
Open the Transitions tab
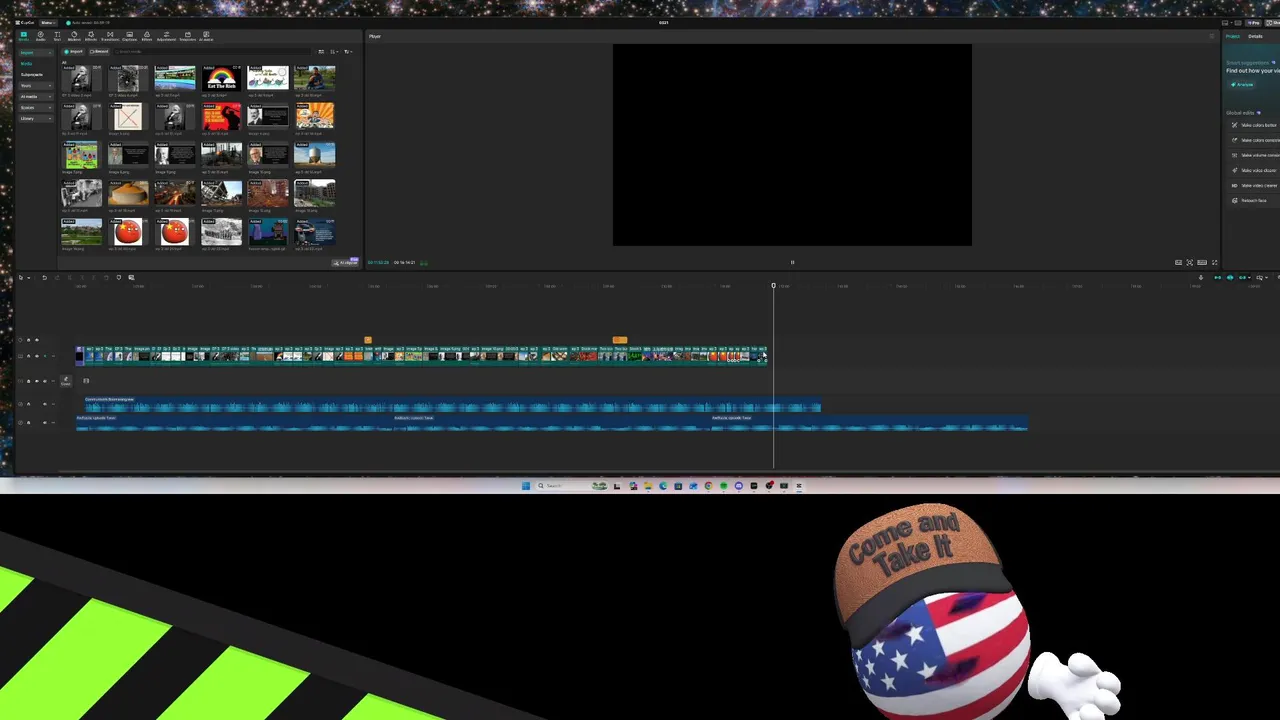tap(110, 36)
